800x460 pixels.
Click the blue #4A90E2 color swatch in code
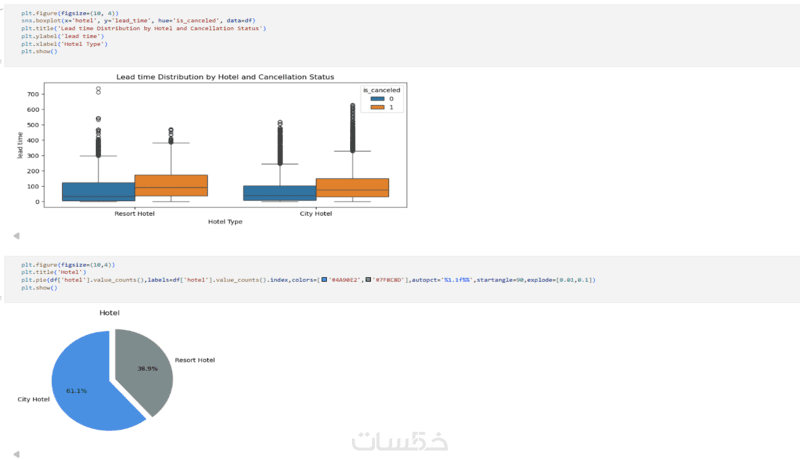point(324,279)
